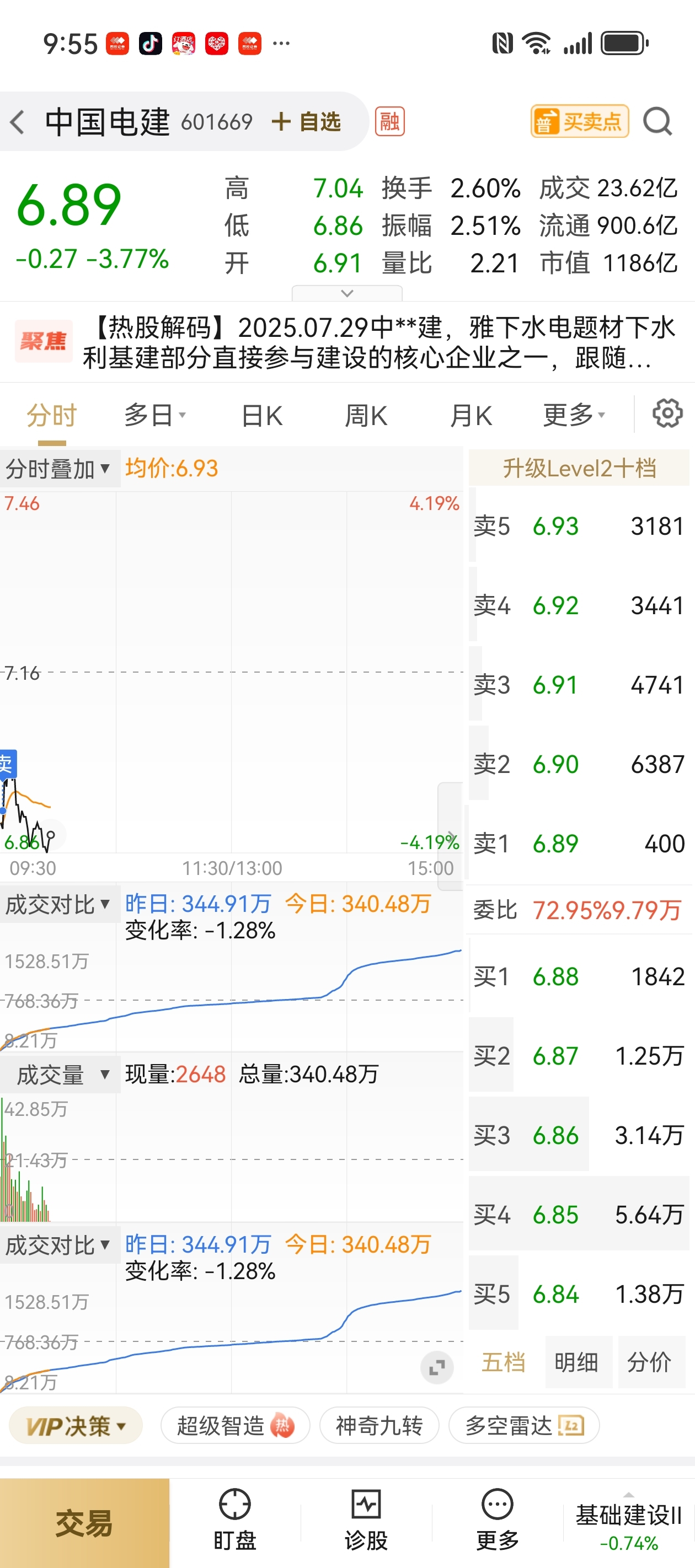Tap 卖3 row at 6.91
695x1568 pixels.
[579, 685]
